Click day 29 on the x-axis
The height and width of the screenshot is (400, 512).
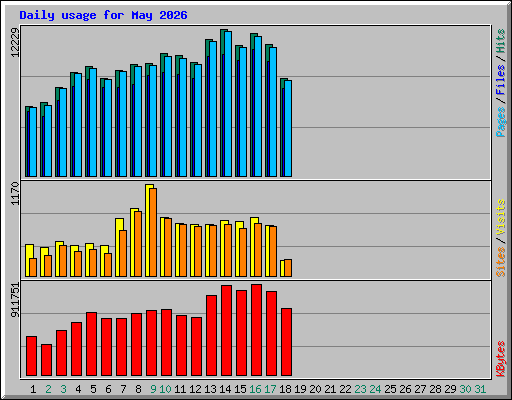click(x=450, y=389)
